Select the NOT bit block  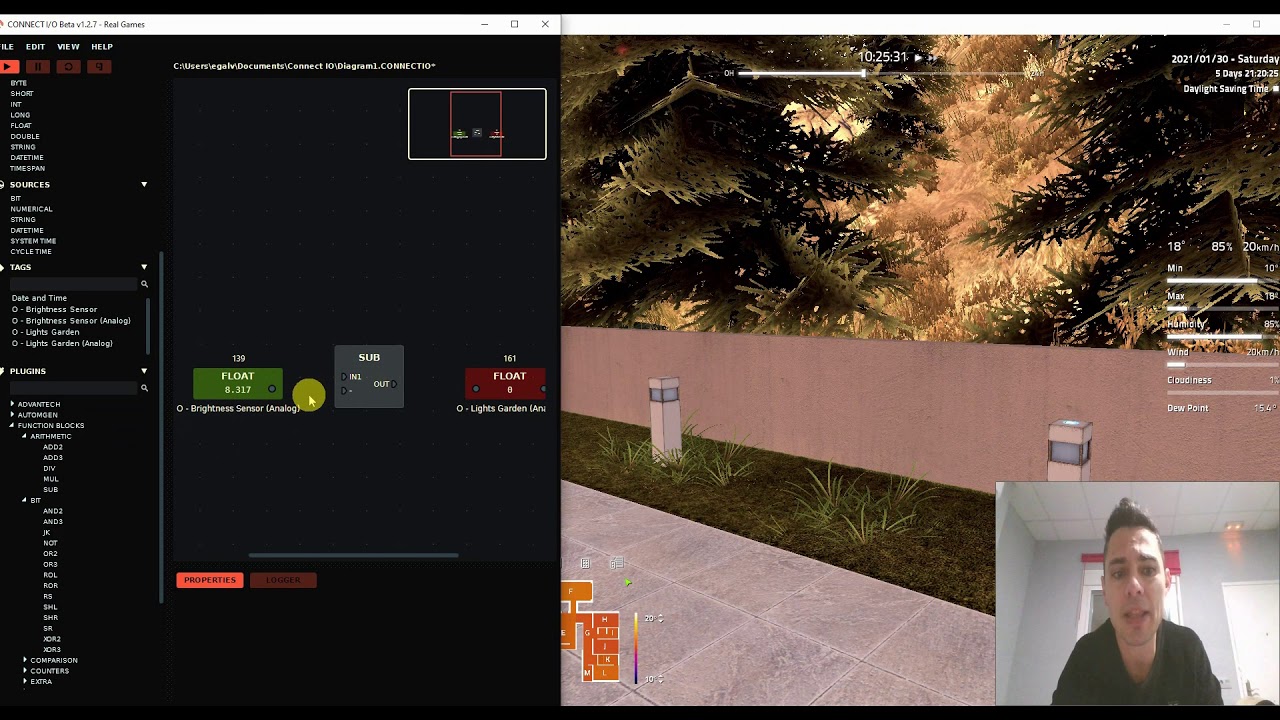pyautogui.click(x=50, y=543)
